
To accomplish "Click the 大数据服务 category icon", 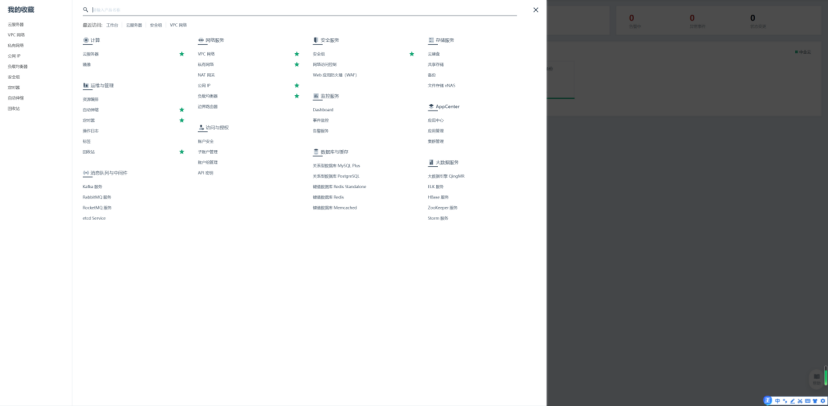I will pyautogui.click(x=431, y=163).
